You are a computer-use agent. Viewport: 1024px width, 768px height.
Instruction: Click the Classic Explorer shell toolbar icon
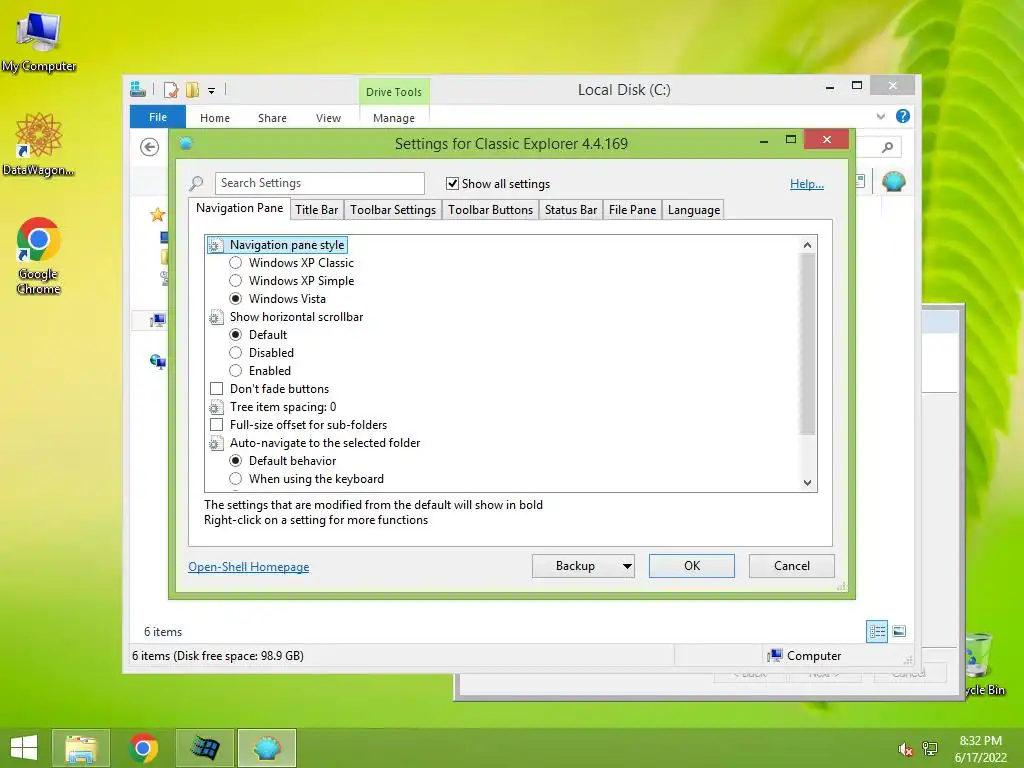click(893, 181)
